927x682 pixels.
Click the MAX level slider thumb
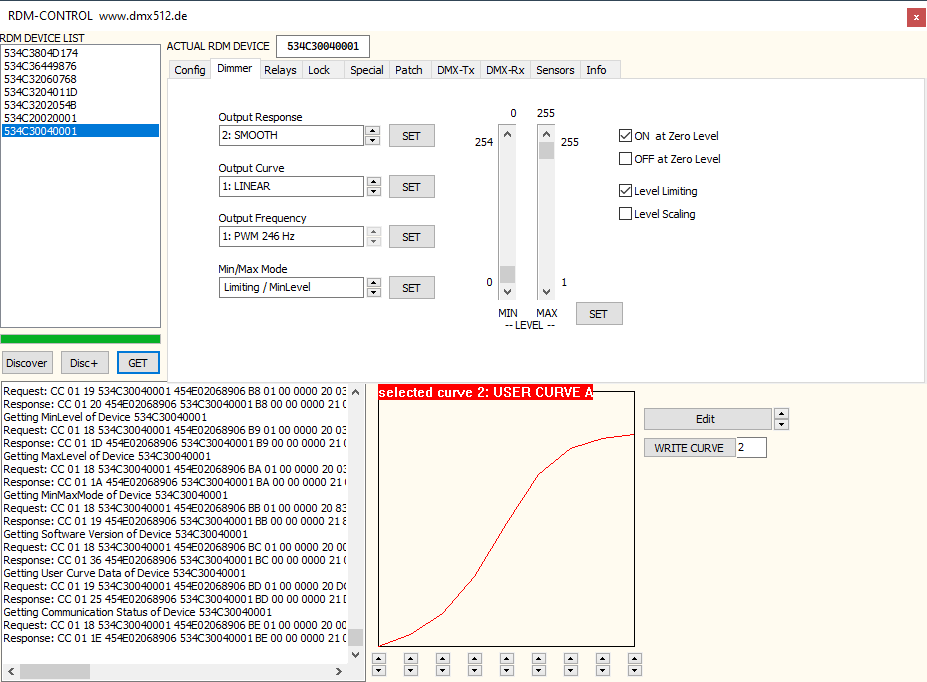[x=547, y=151]
